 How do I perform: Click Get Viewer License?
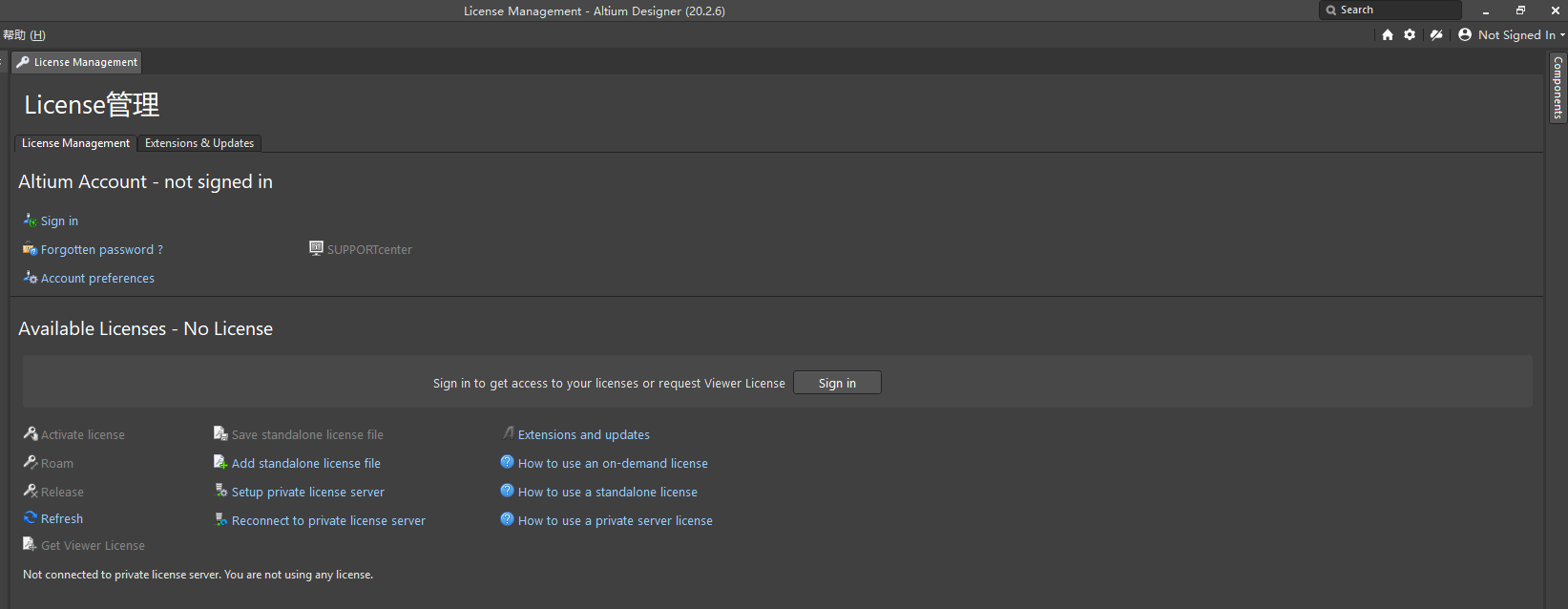click(x=94, y=545)
